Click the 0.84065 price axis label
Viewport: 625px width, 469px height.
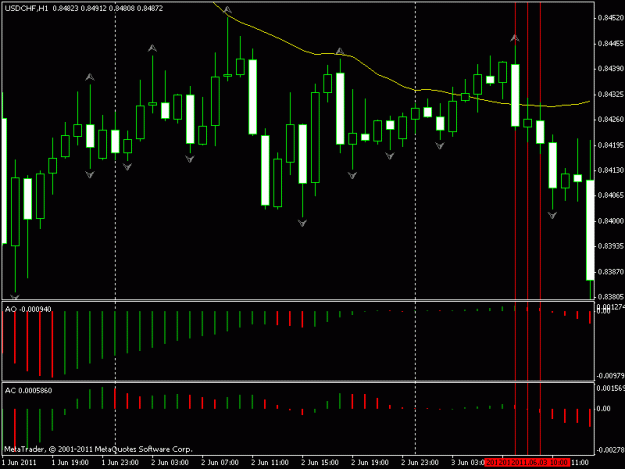click(x=611, y=195)
